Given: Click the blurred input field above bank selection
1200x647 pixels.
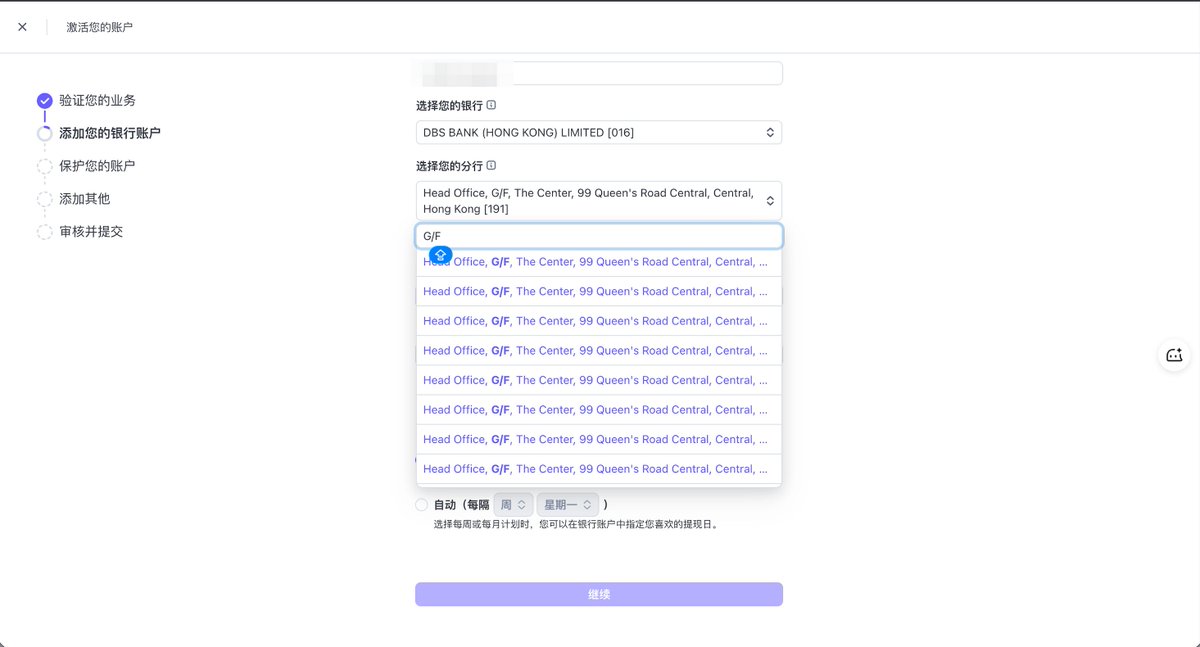Looking at the screenshot, I should (599, 73).
